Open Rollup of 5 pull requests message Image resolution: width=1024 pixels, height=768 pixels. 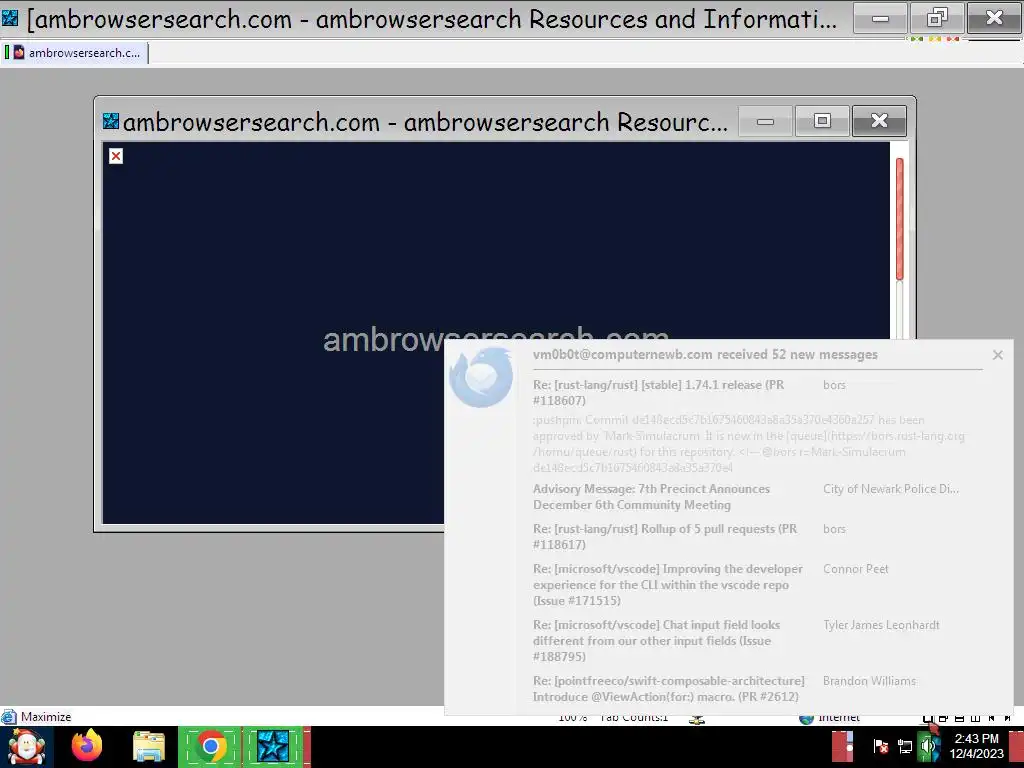[x=665, y=536]
